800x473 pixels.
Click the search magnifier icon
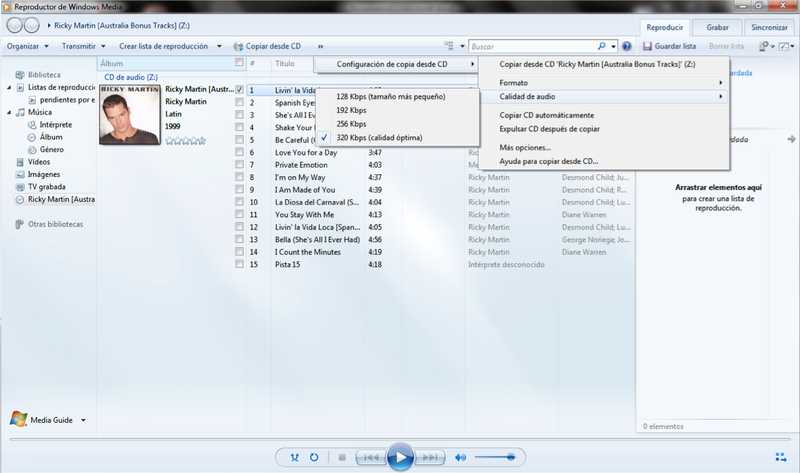pyautogui.click(x=602, y=46)
